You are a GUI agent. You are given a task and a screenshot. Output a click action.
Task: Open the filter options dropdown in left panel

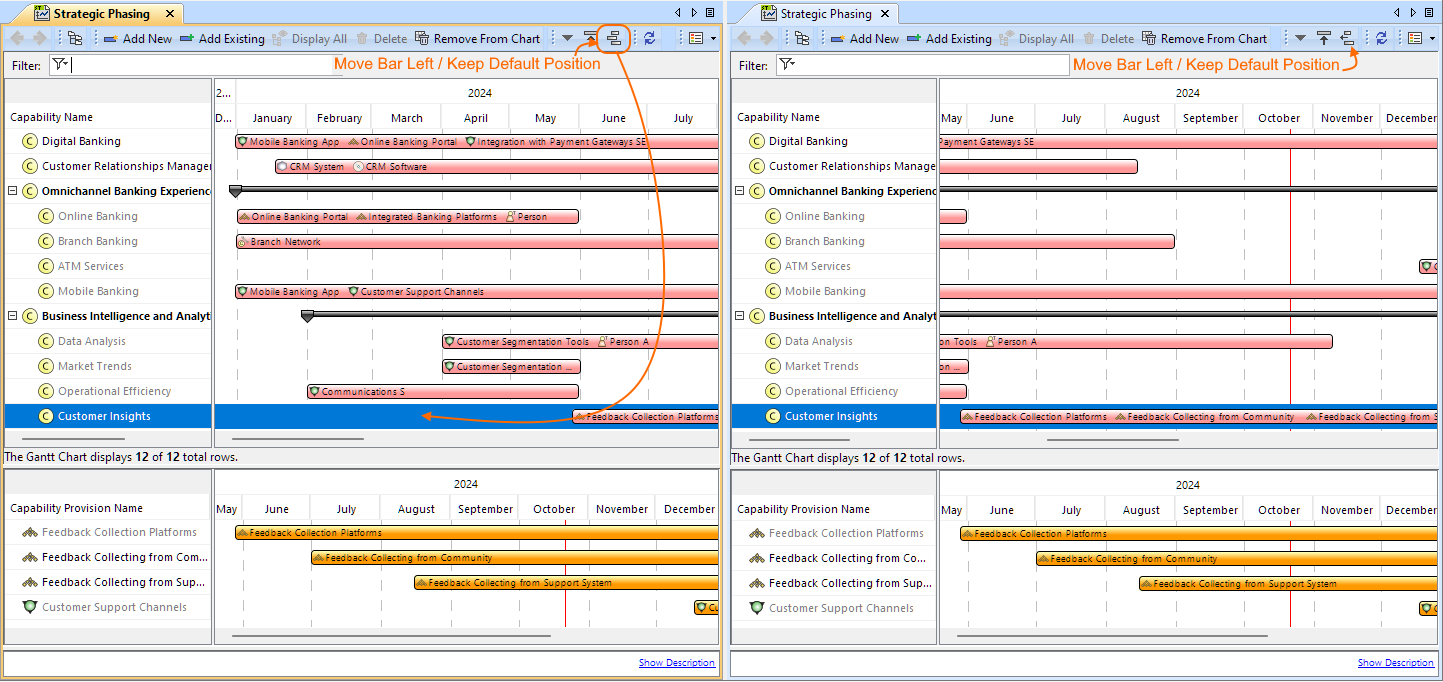60,65
